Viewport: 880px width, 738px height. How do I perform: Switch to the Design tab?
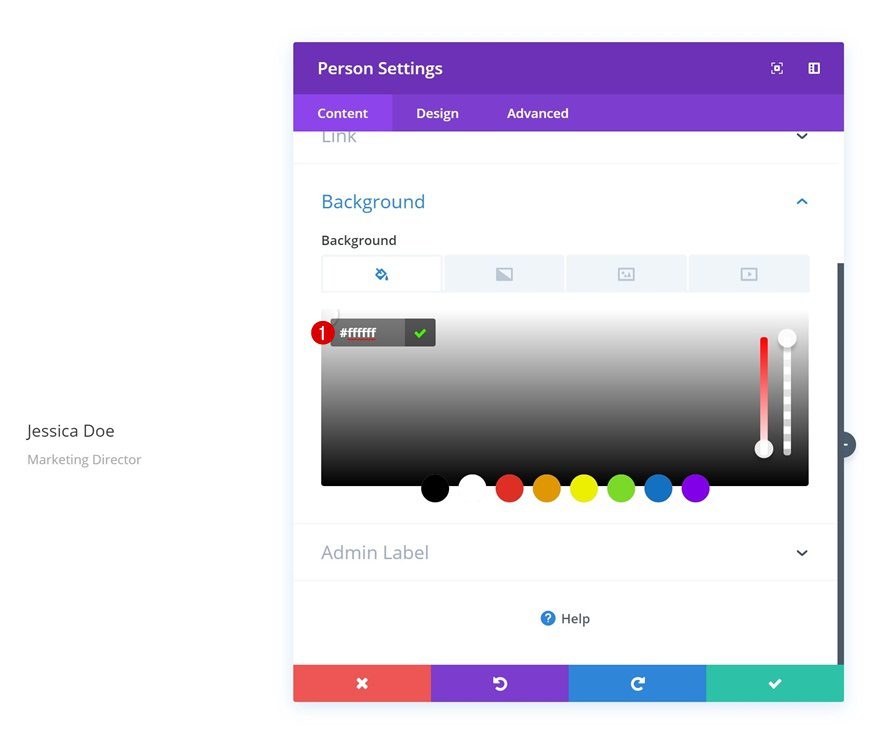(437, 113)
